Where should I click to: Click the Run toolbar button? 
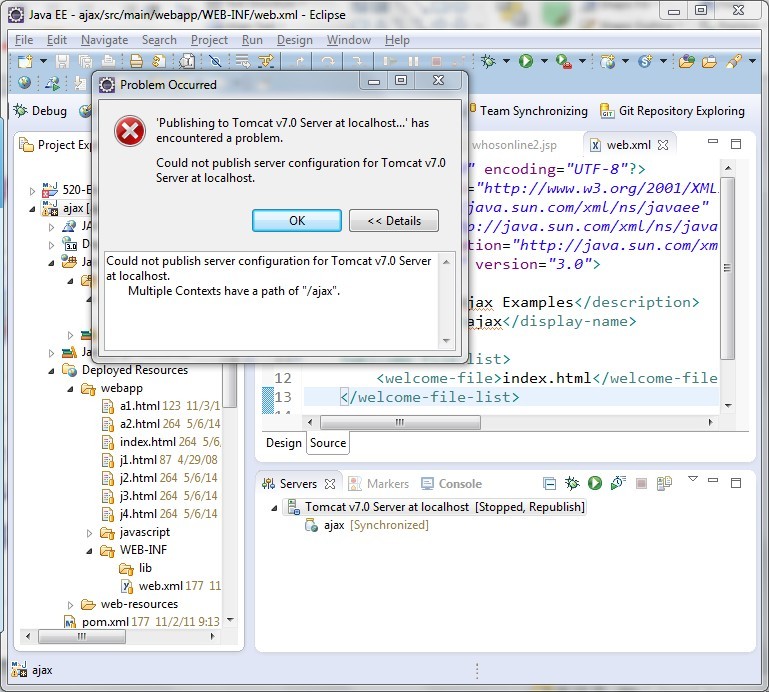(526, 62)
